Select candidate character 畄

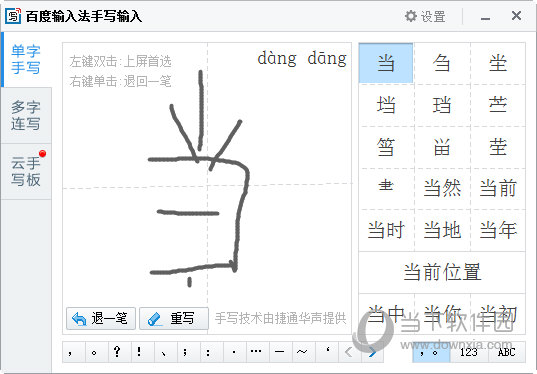pos(442,147)
